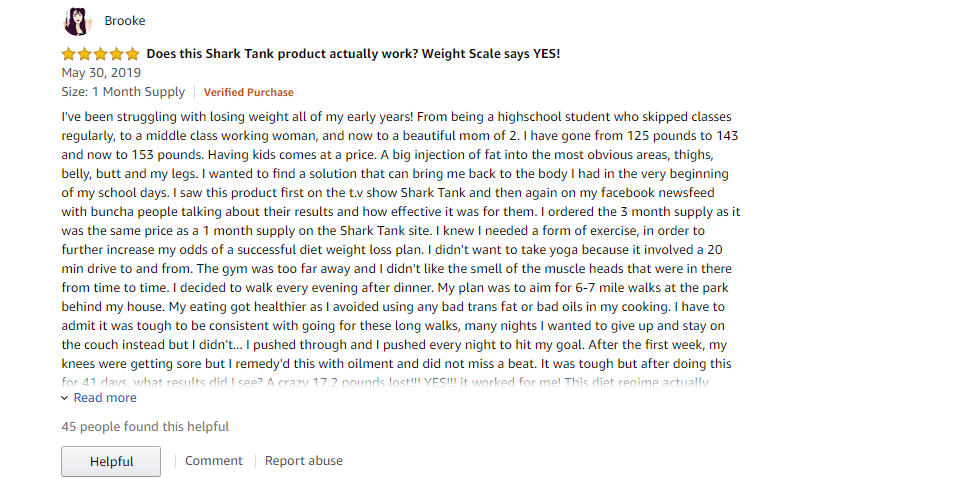Click the third rating star
Image resolution: width=965 pixels, height=490 pixels.
coord(101,54)
